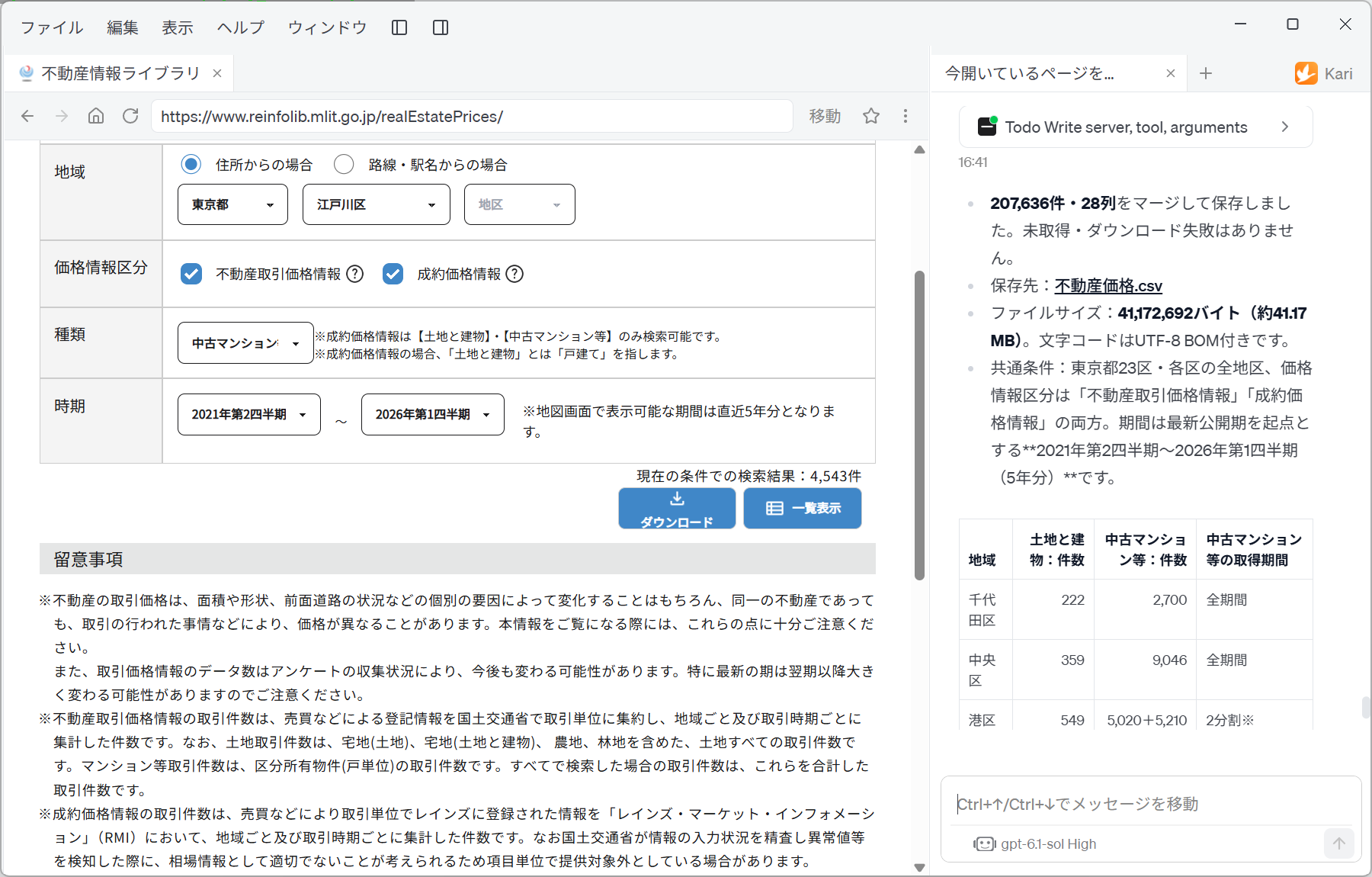Minimize the application window
Screen dimensions: 1372x877
[x=1241, y=24]
